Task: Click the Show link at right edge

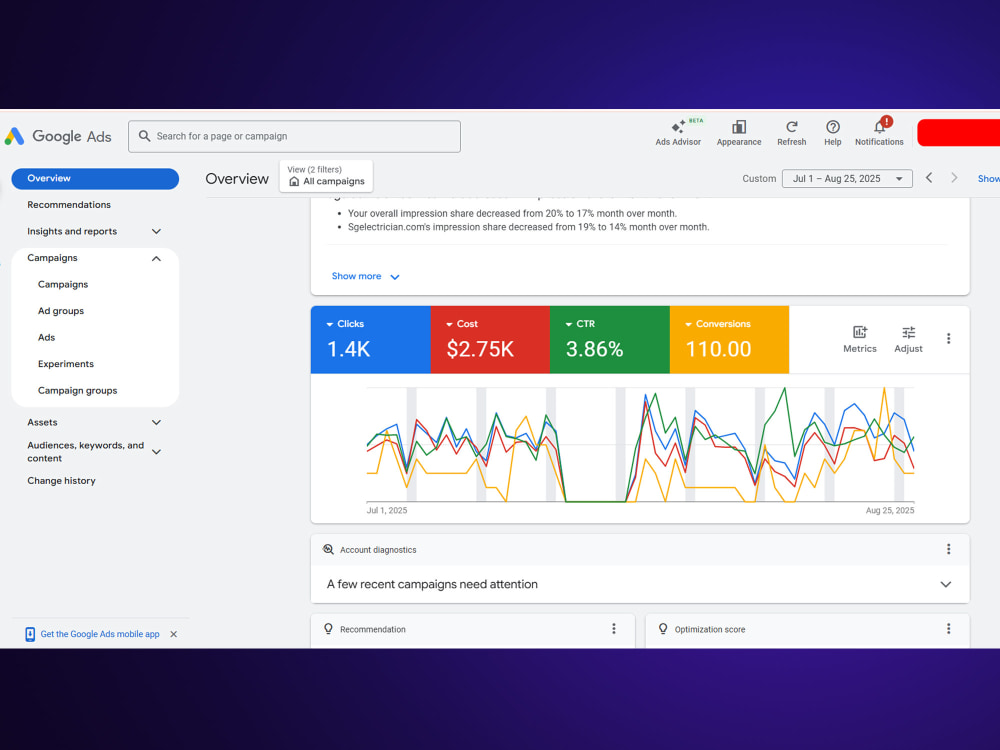Action: (989, 179)
